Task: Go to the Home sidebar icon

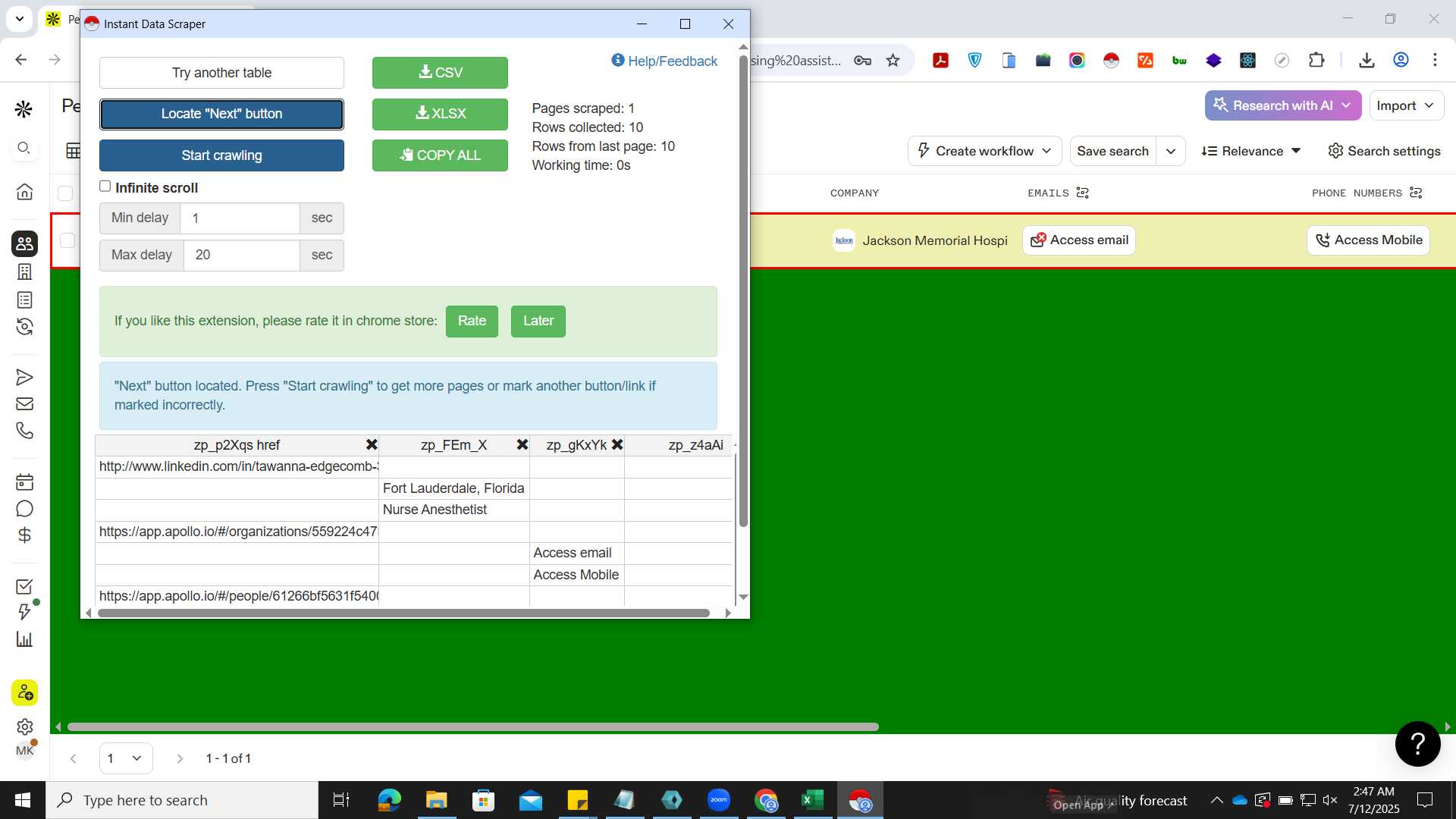Action: 24,192
